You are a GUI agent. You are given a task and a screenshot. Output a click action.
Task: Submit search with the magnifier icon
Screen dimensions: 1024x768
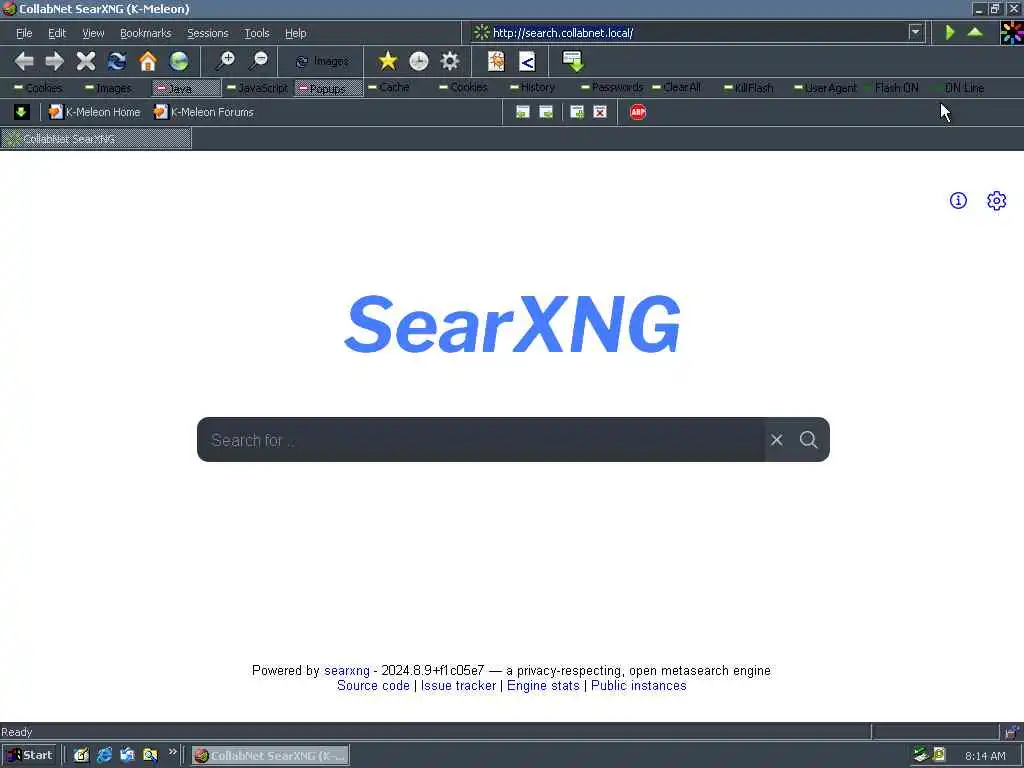(x=808, y=440)
